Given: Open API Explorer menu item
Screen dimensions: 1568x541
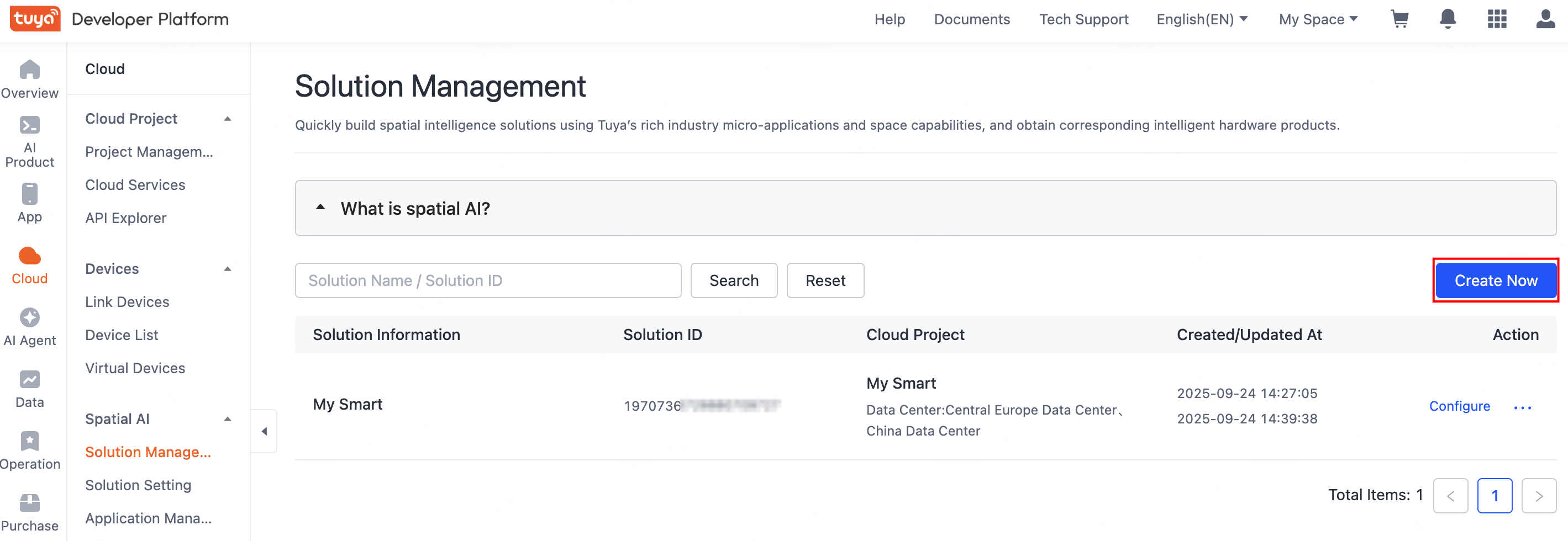Looking at the screenshot, I should click(125, 218).
